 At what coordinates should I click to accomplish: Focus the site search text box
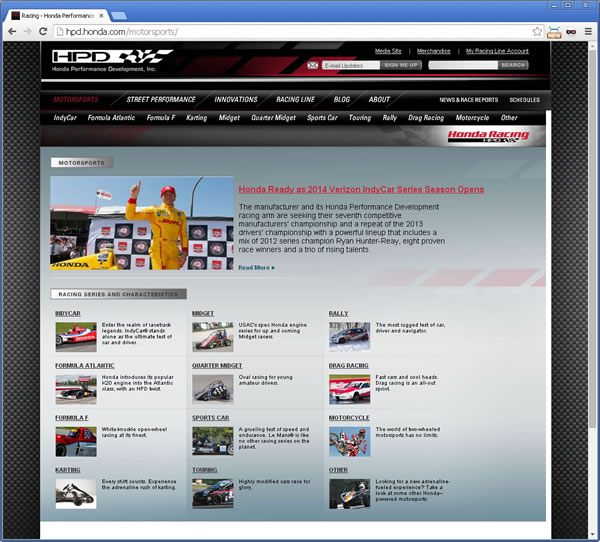(462, 65)
